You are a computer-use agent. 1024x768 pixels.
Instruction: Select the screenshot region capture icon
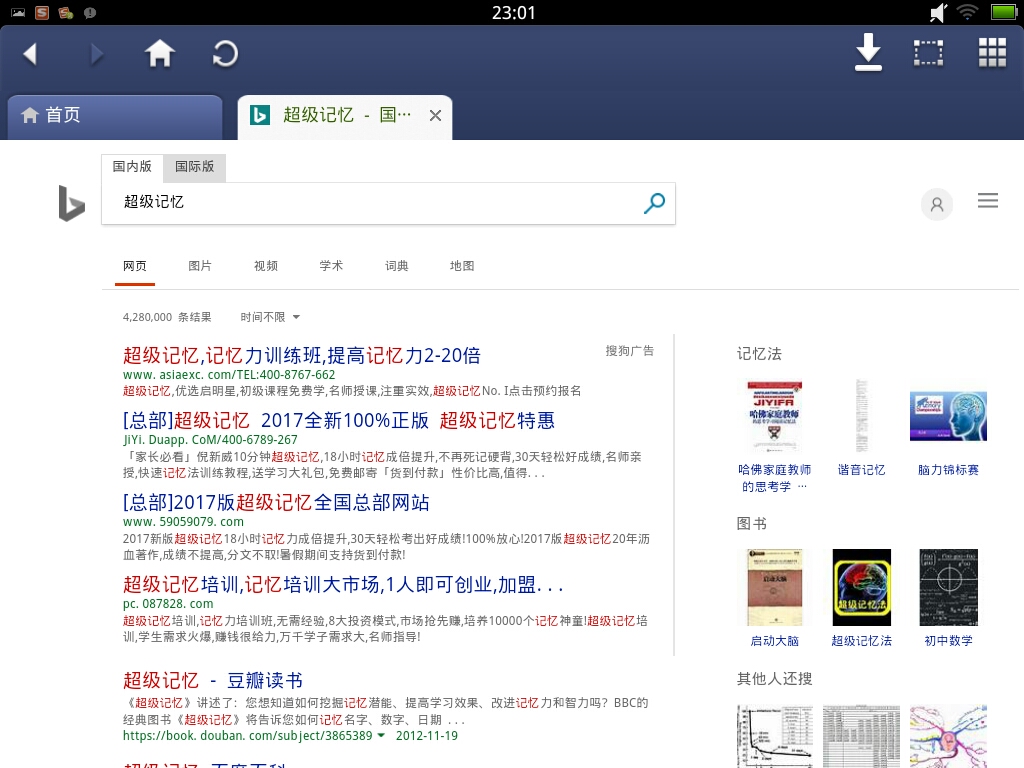click(928, 53)
